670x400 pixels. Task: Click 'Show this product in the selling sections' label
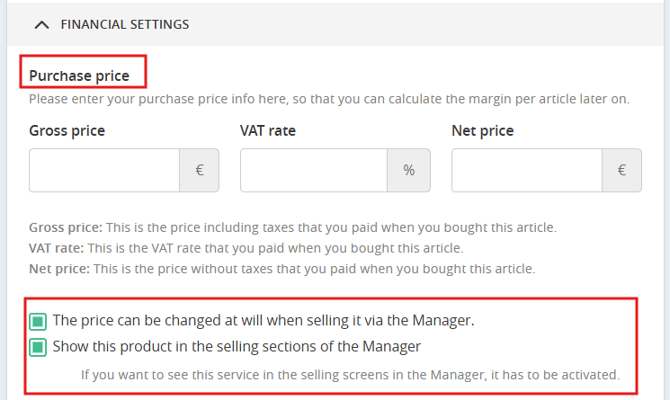pyautogui.click(x=237, y=346)
